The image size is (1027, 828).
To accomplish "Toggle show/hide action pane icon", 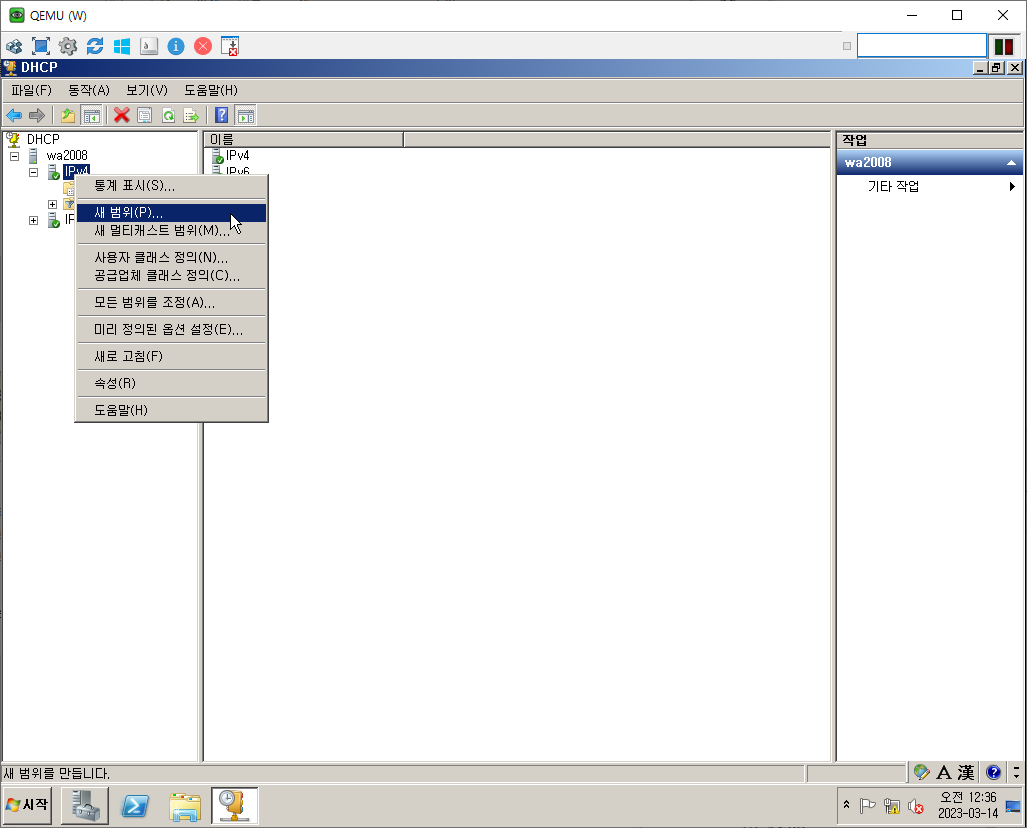I will (x=246, y=116).
